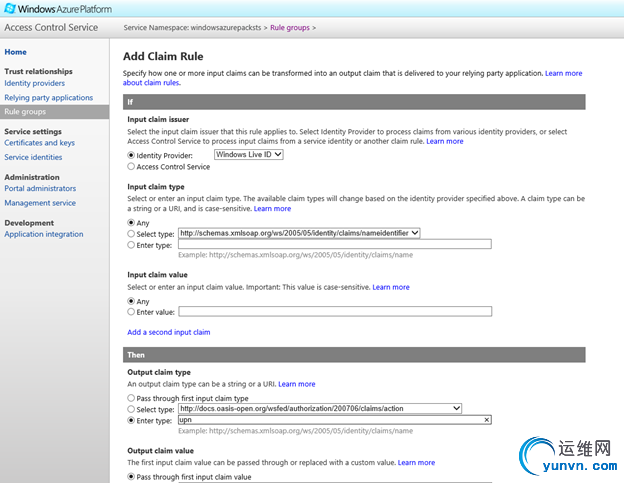Select the Enter value radio button
The image size is (624, 483).
pyautogui.click(x=131, y=312)
